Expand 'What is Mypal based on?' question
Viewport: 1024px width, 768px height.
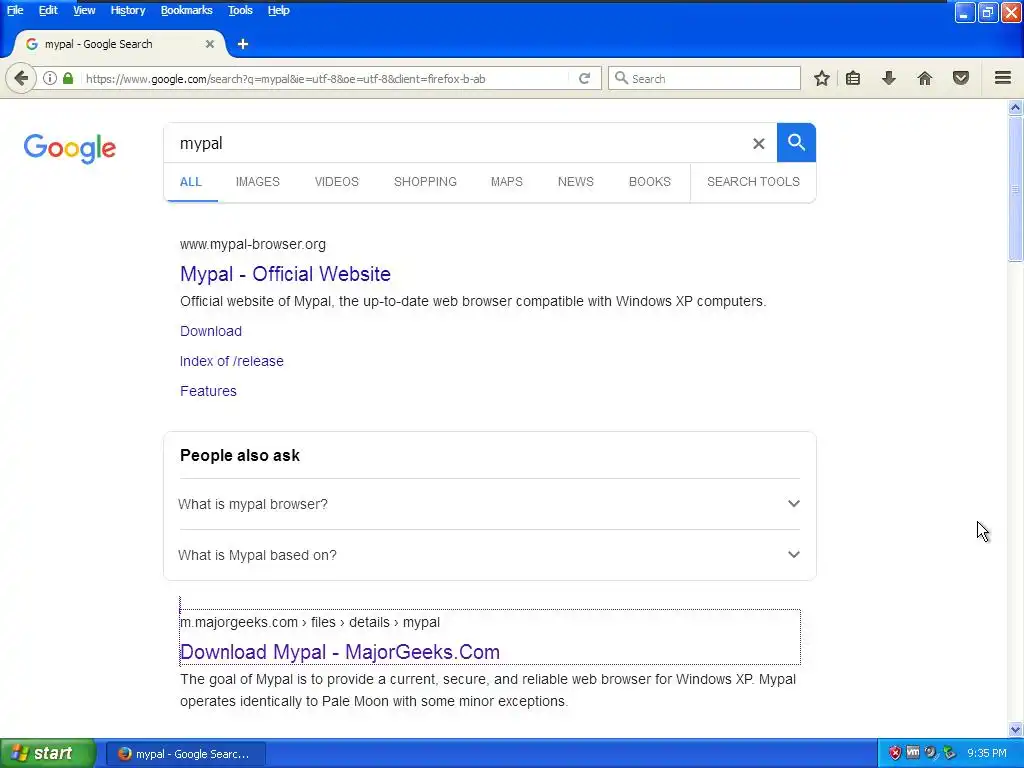click(x=489, y=555)
